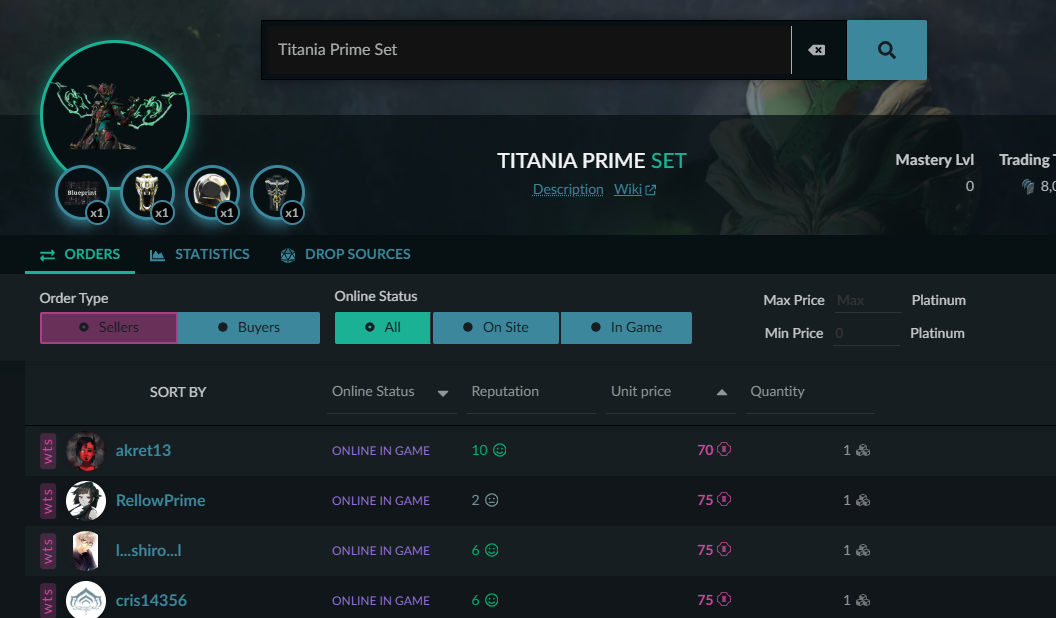
Task: Open the Neuroptics component icon
Action: click(x=147, y=193)
